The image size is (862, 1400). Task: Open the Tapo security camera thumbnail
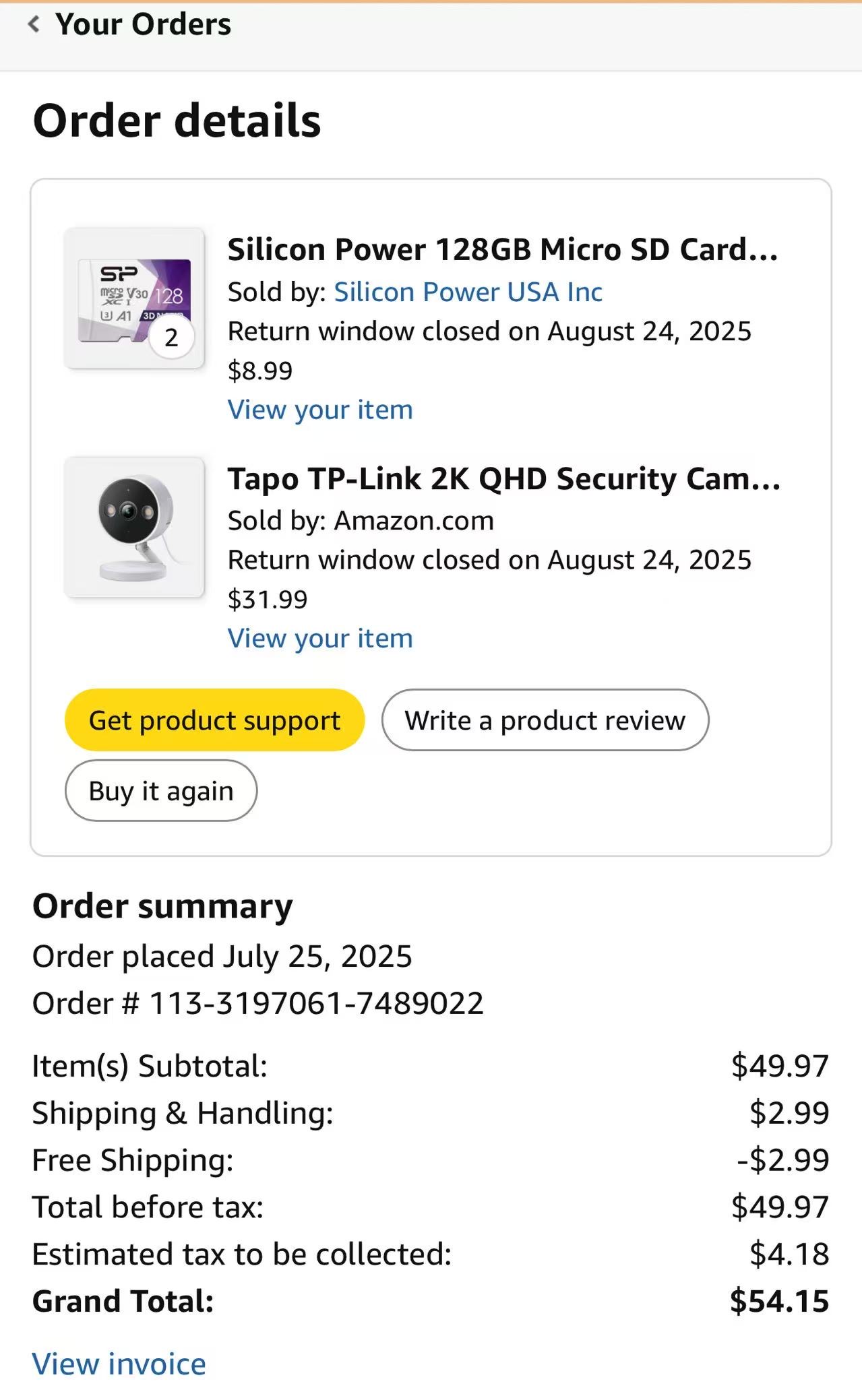tap(134, 527)
